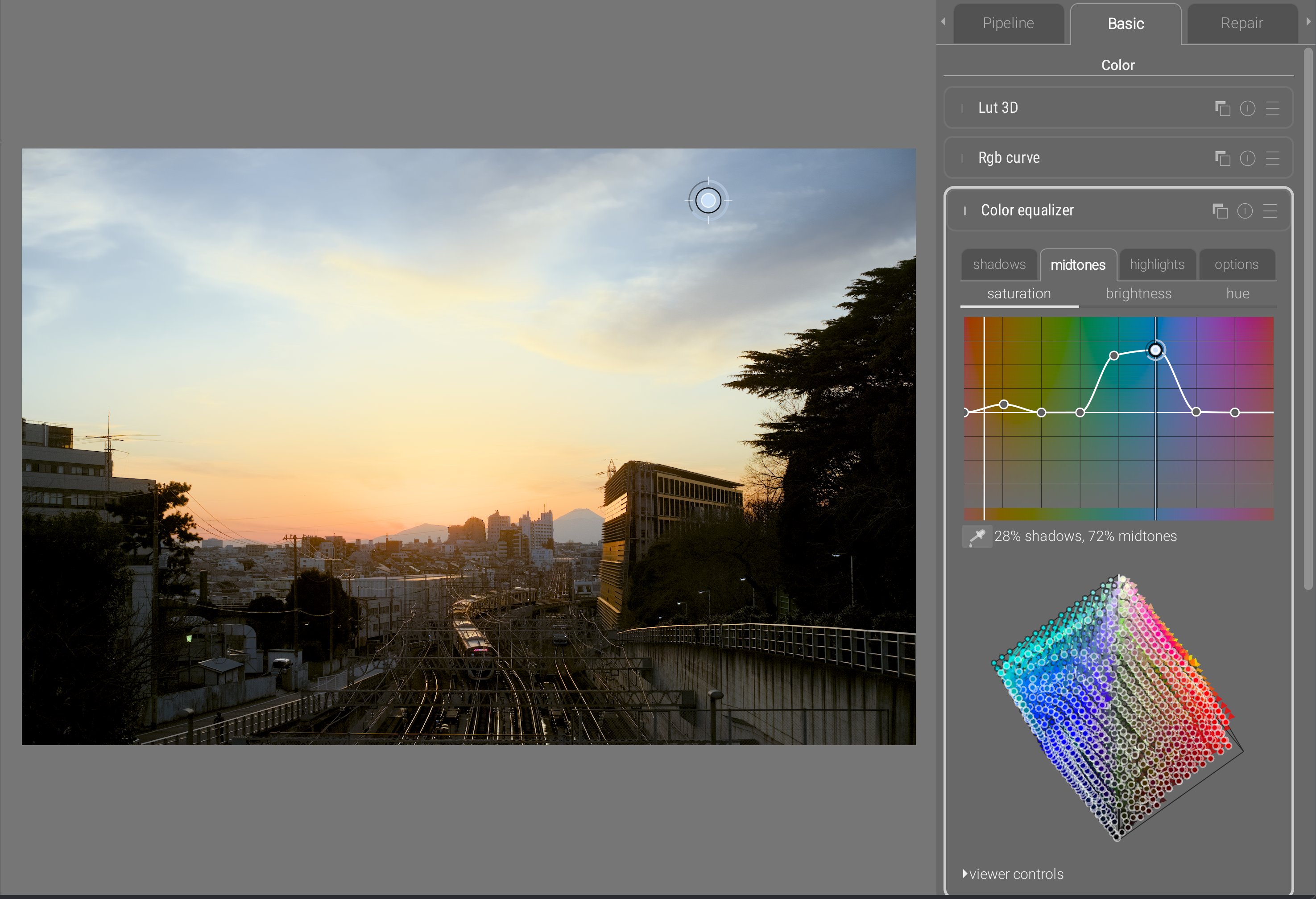Toggle Rgb curve module on/off switch
1316x899 pixels.
pyautogui.click(x=962, y=158)
